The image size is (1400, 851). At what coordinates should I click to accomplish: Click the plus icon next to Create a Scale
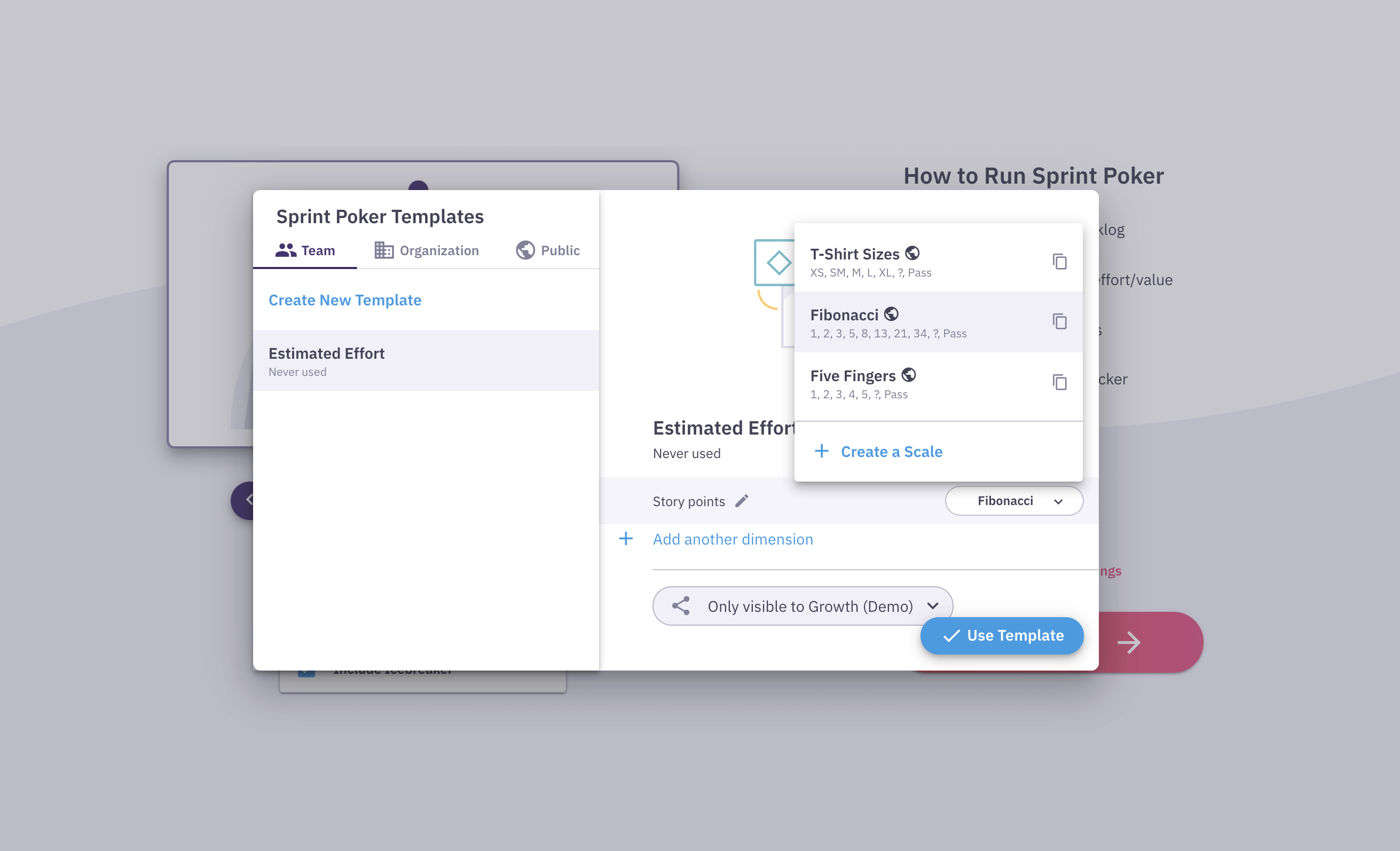tap(821, 451)
